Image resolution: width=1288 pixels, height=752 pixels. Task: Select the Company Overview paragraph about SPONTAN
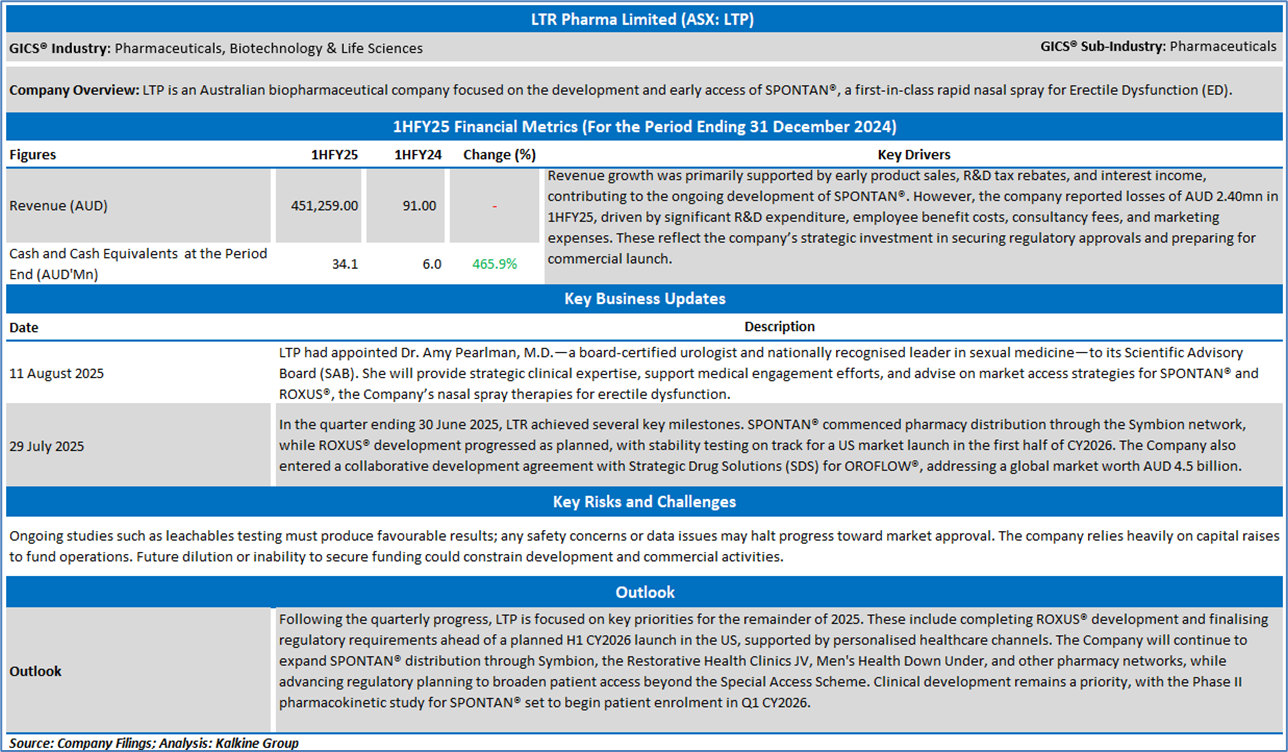[621, 90]
